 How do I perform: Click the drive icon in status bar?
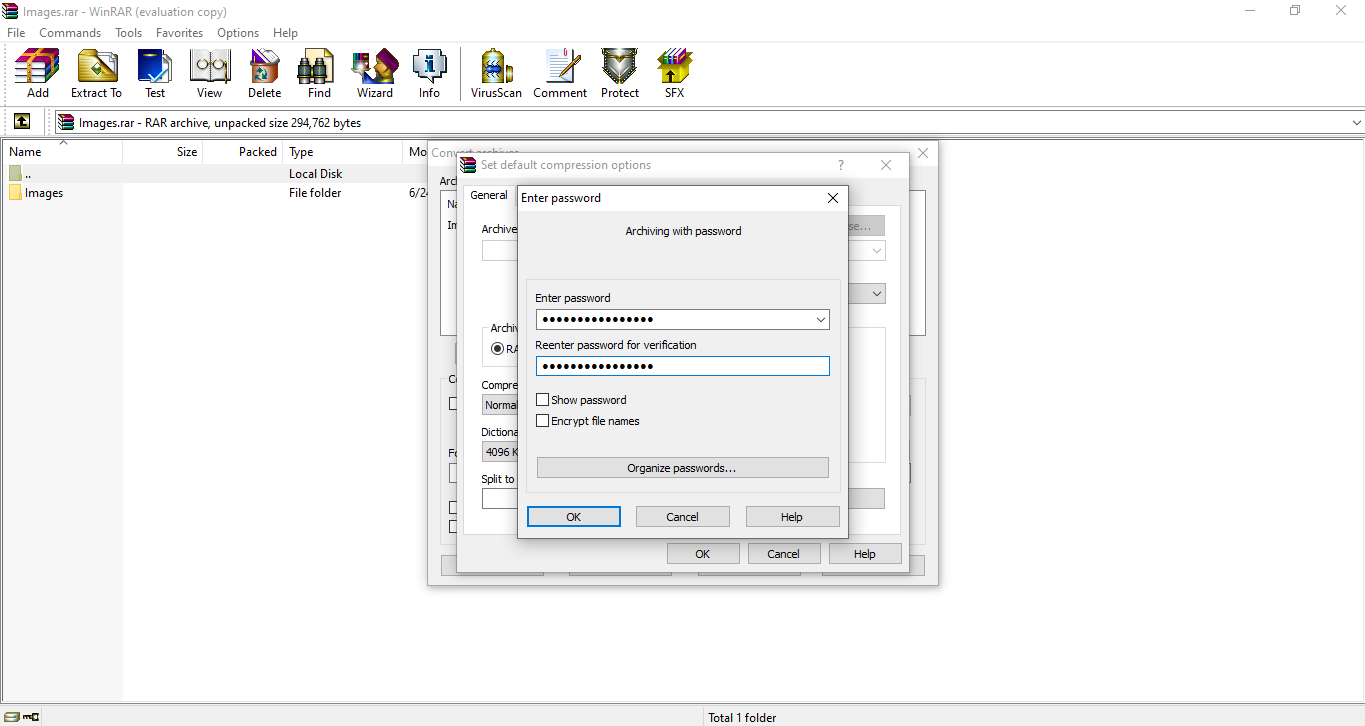click(x=11, y=716)
